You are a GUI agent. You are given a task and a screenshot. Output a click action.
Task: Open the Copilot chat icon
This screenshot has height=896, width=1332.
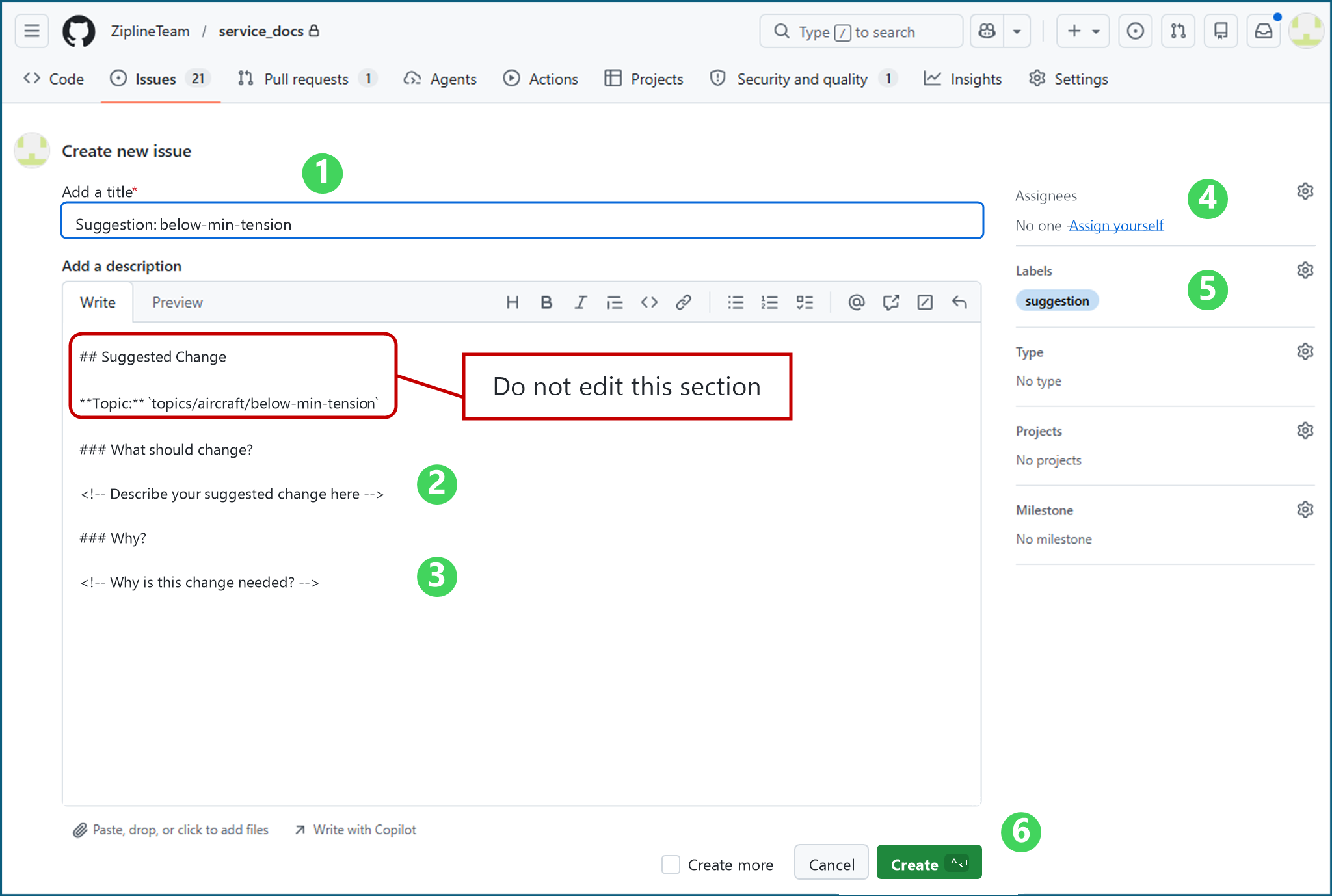click(x=987, y=31)
